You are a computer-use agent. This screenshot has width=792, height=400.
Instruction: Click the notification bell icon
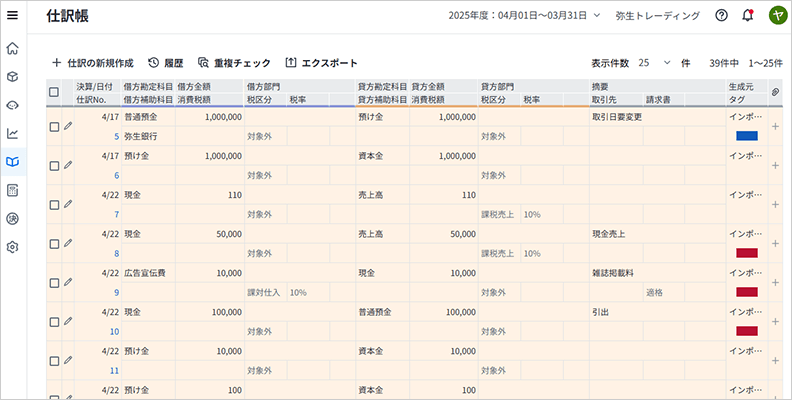click(x=748, y=15)
